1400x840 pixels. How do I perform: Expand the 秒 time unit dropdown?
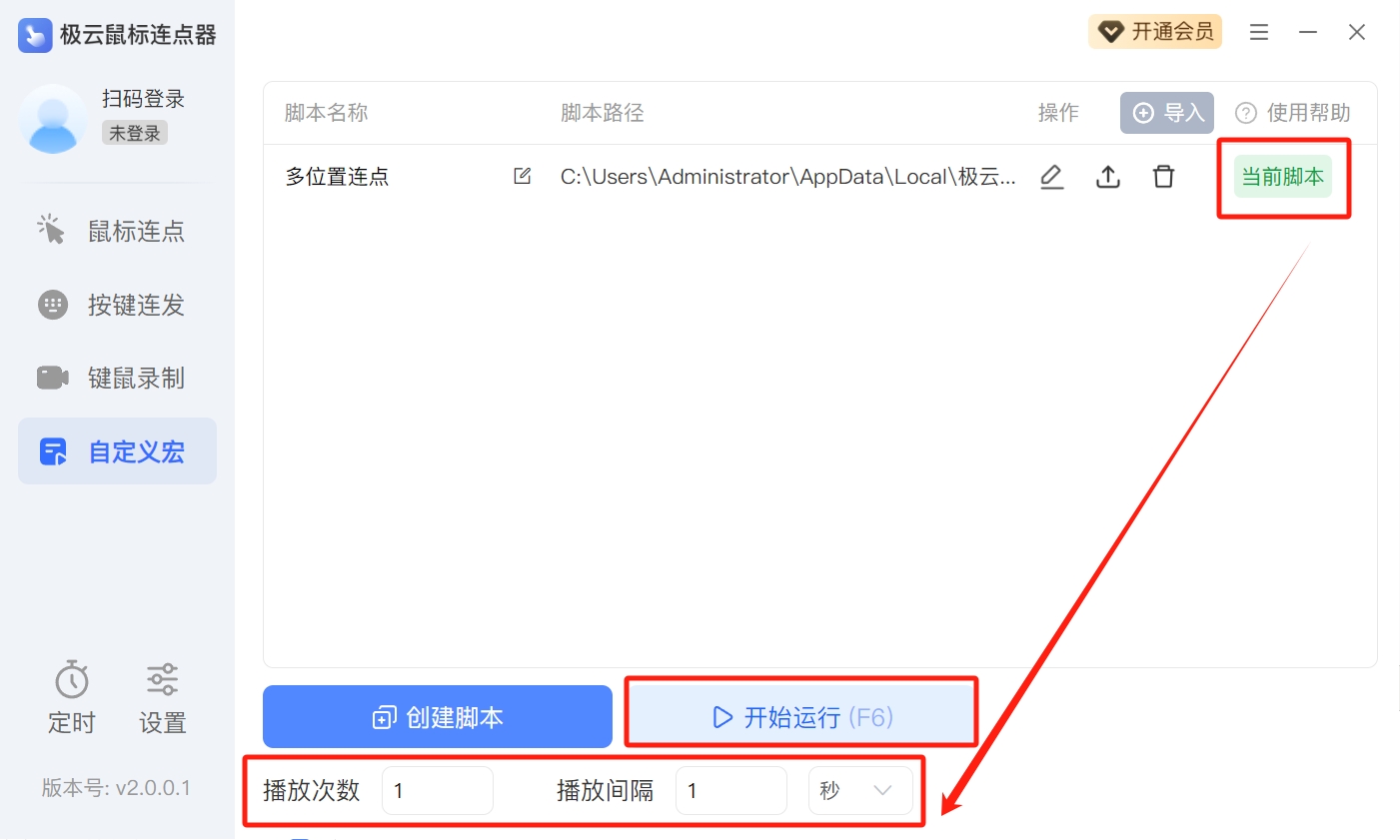pyautogui.click(x=860, y=790)
